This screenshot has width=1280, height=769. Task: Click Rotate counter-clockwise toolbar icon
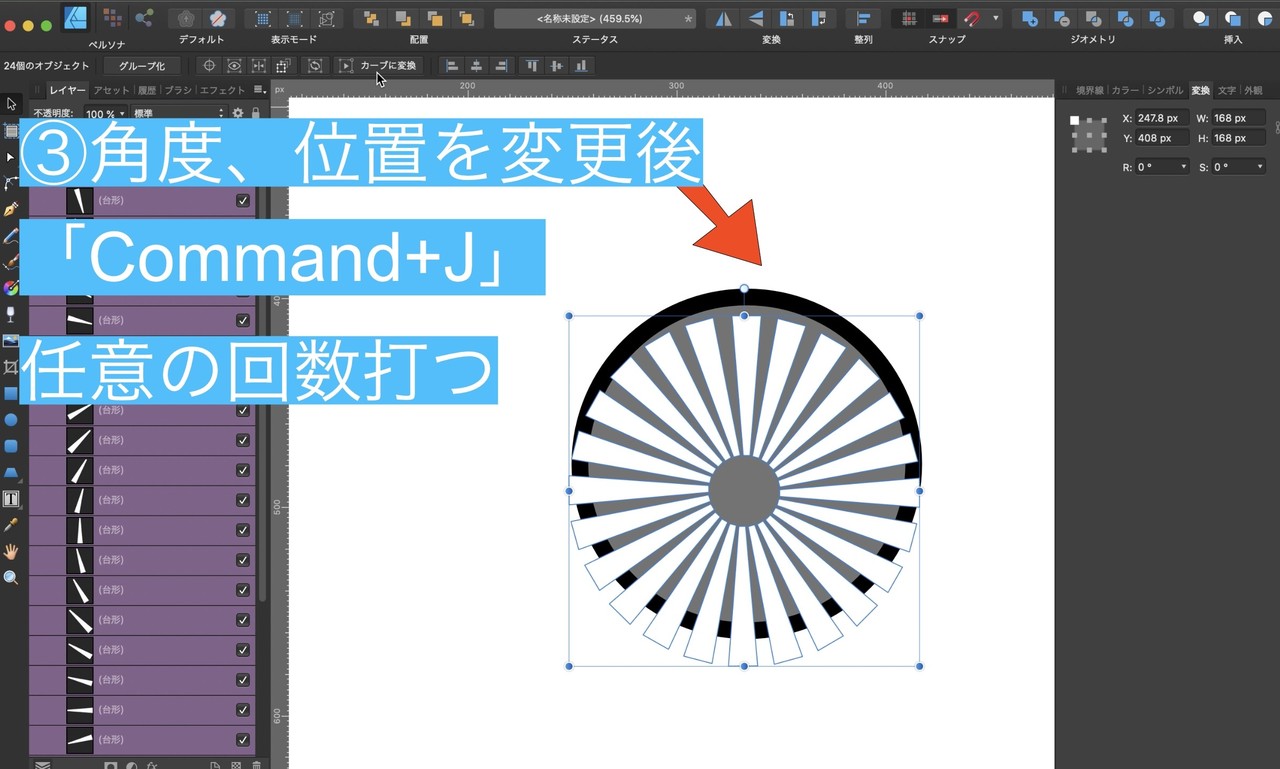tap(788, 18)
